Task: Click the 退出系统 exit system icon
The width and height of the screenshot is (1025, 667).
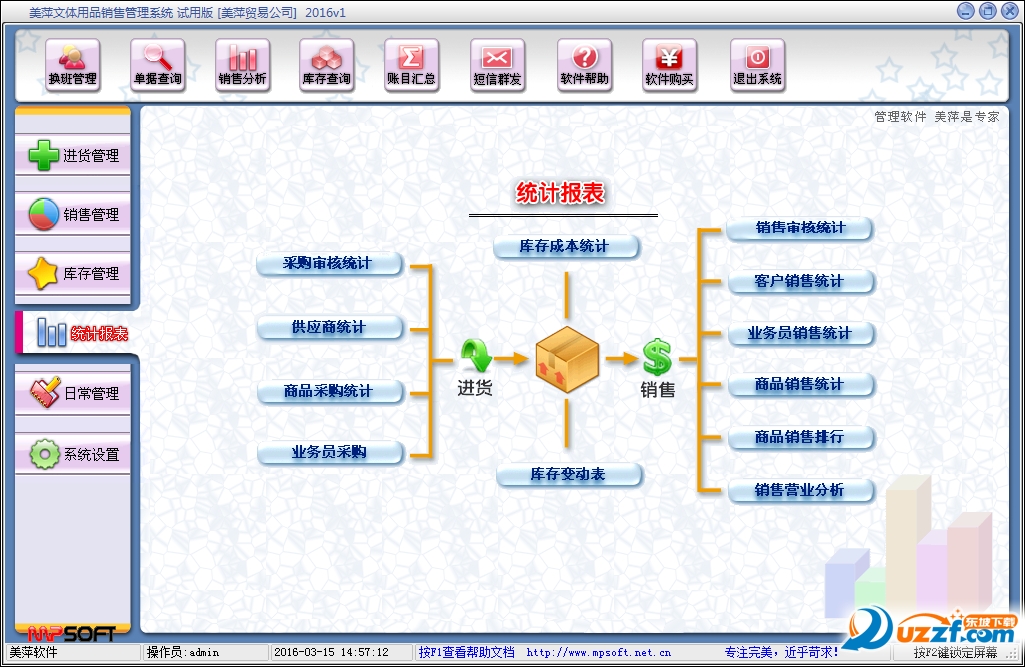Action: coord(758,65)
